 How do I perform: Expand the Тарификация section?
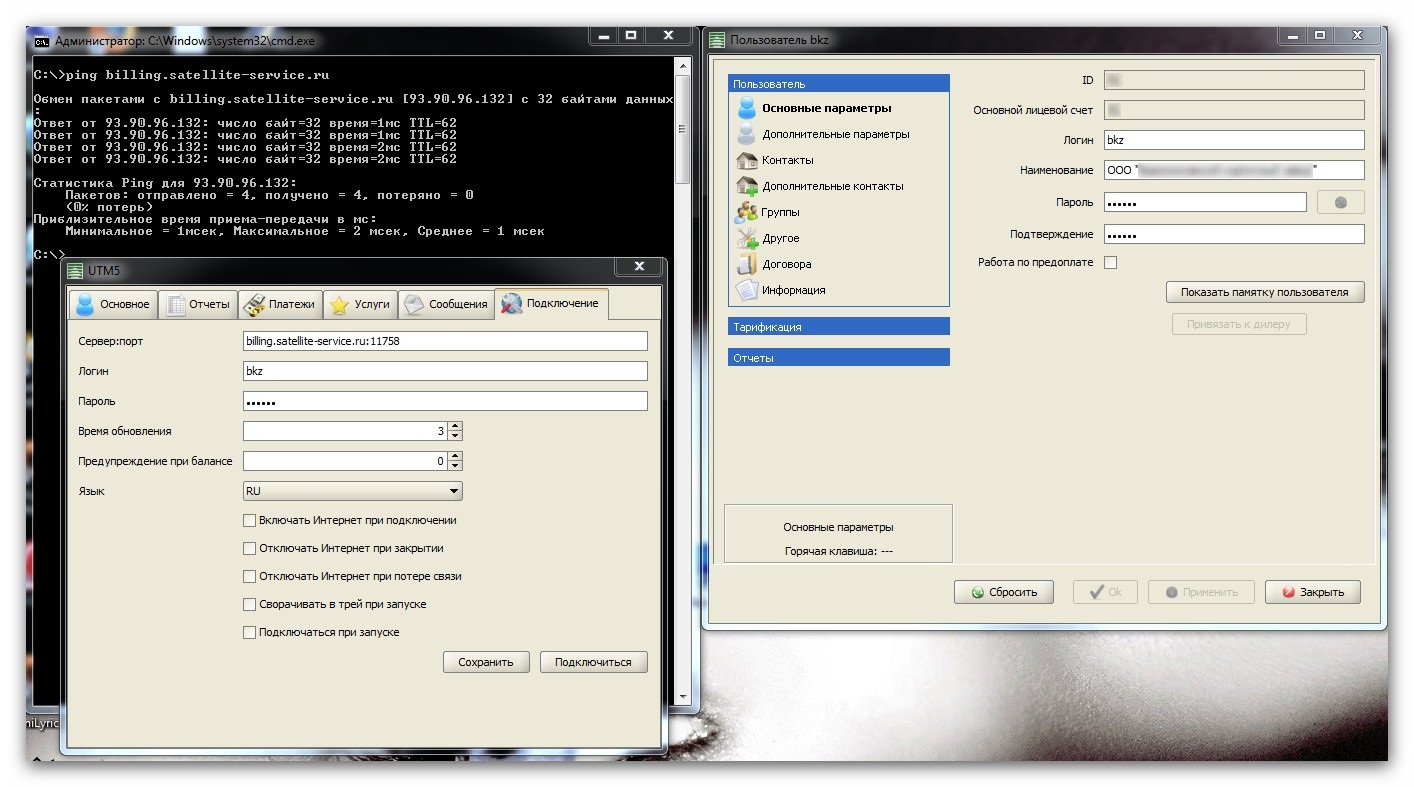click(x=839, y=327)
